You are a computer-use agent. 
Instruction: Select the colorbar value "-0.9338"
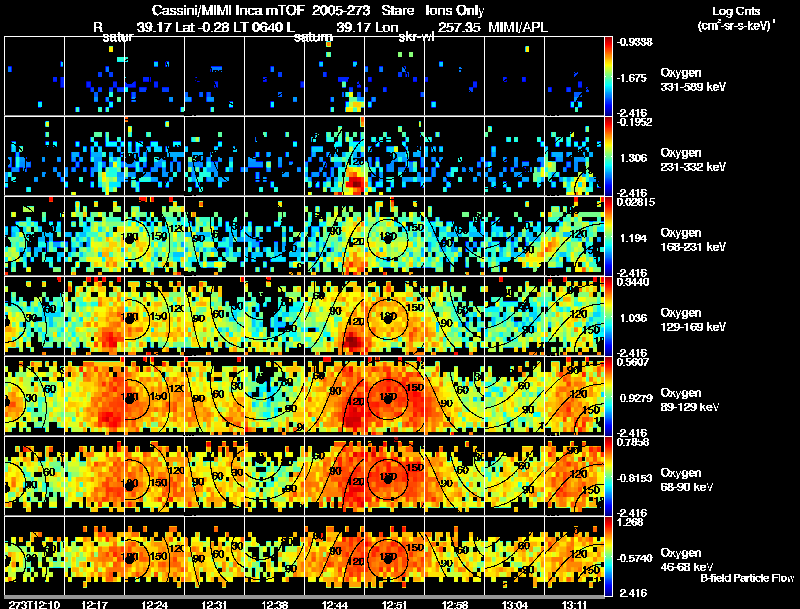click(635, 42)
